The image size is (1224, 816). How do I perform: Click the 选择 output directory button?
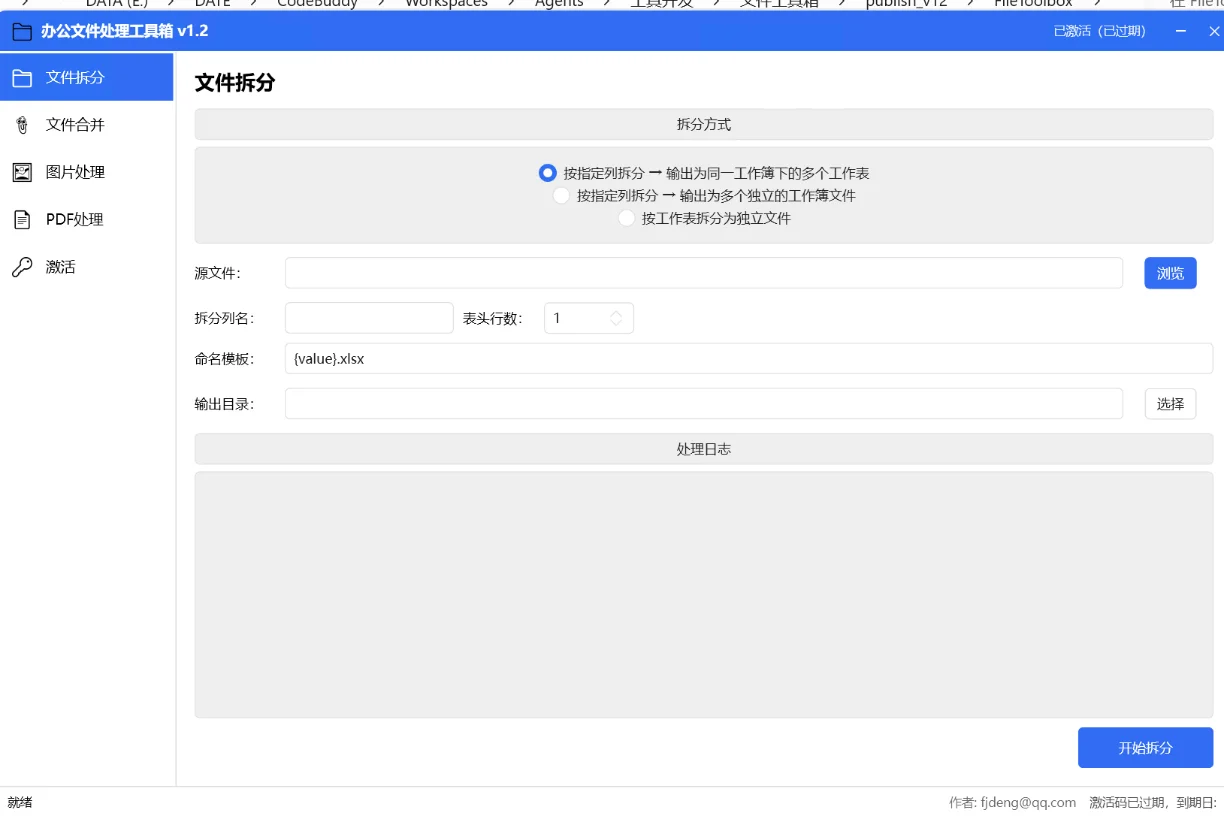coord(1170,403)
